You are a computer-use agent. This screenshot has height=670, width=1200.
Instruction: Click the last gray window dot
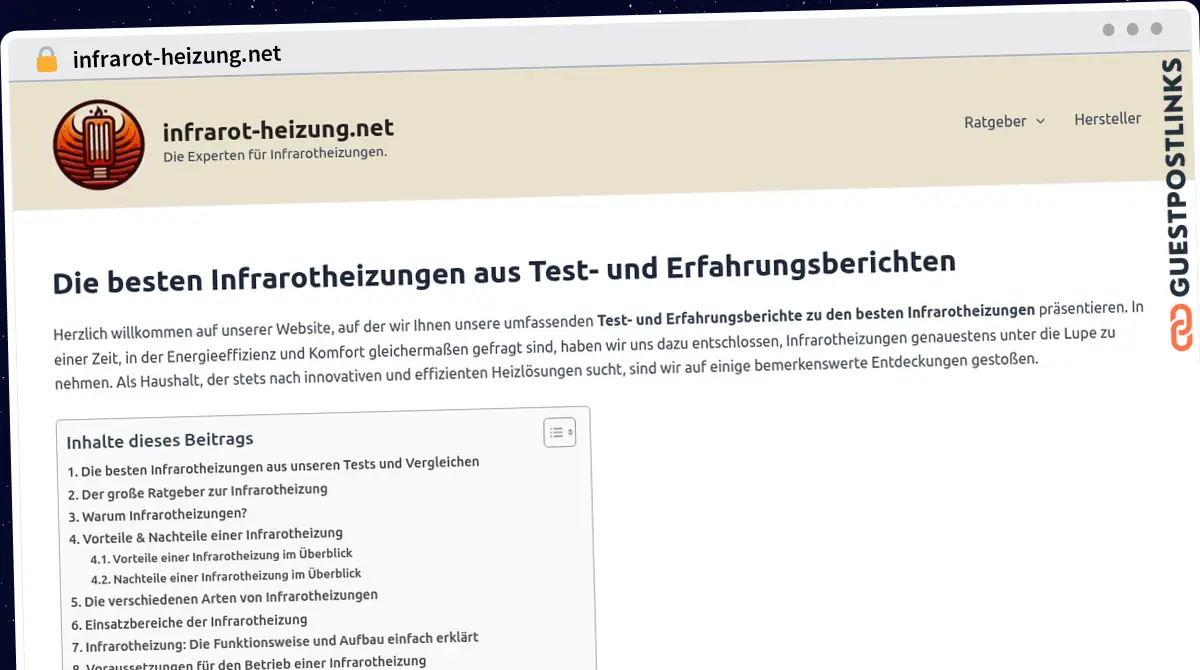point(1156,30)
